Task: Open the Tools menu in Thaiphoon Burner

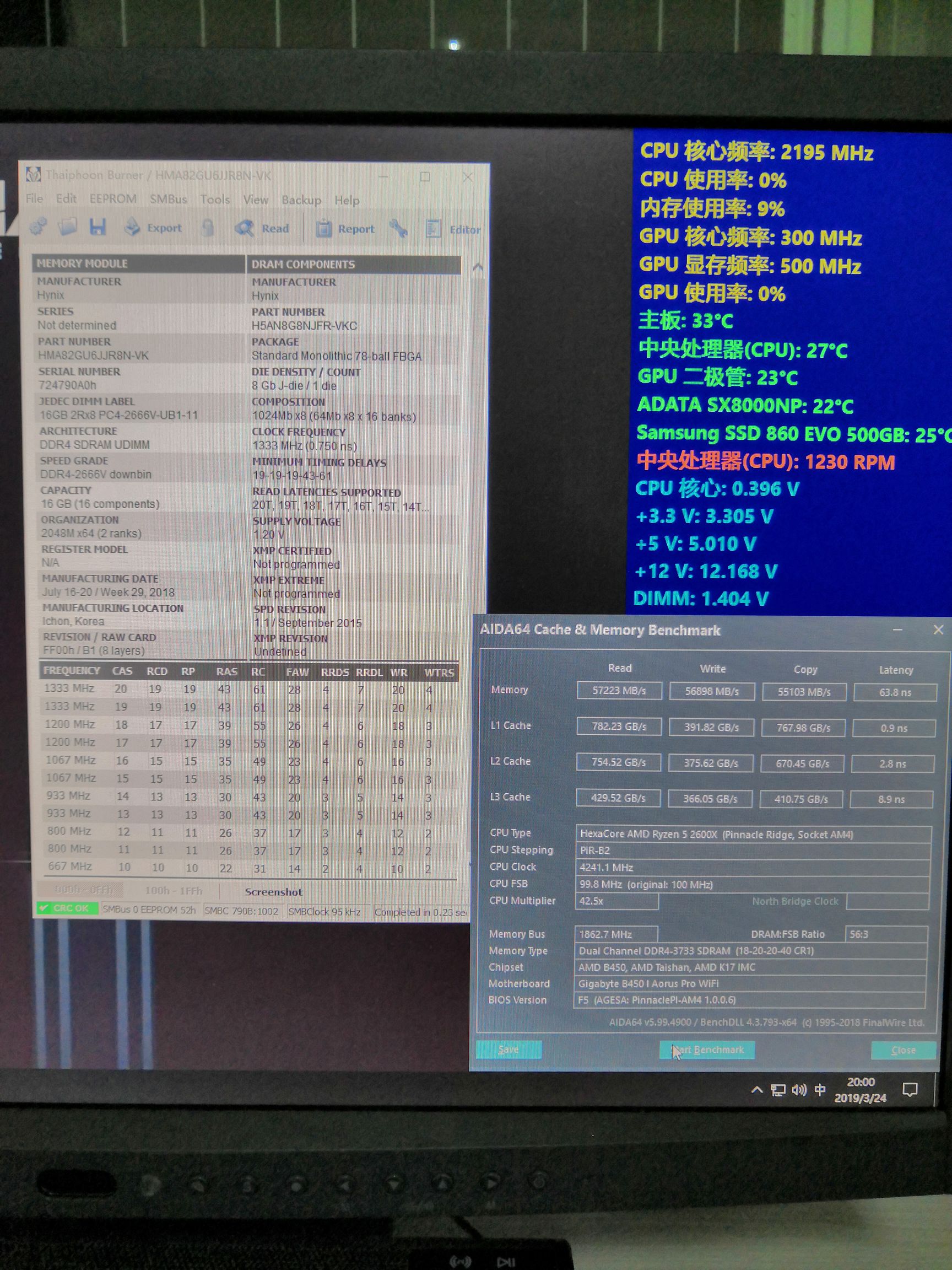Action: [215, 199]
